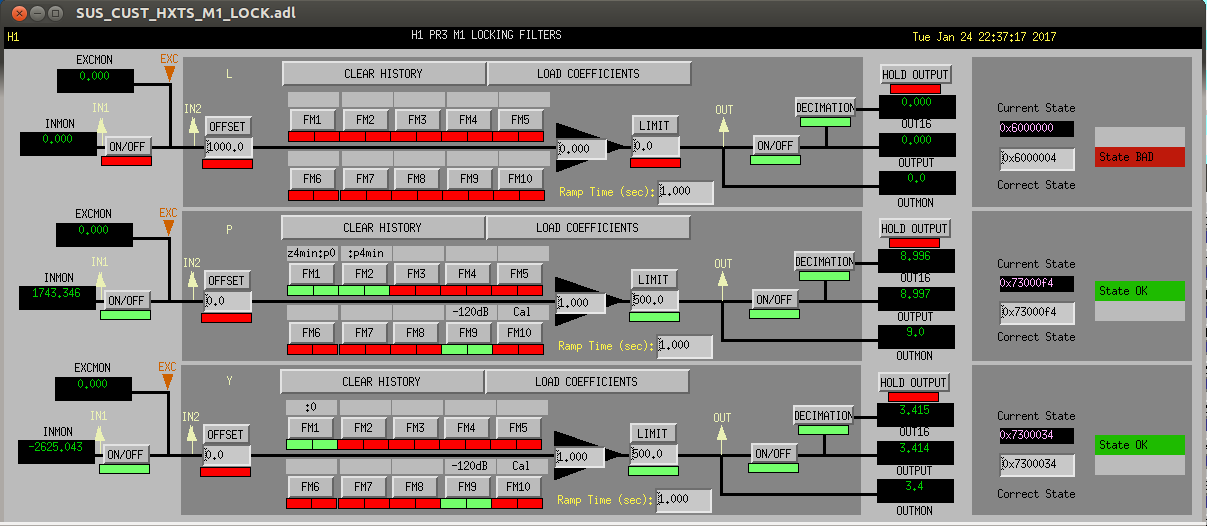Click HOLD OUTPUT for the P filter
This screenshot has height=526, width=1207.
coord(915,228)
